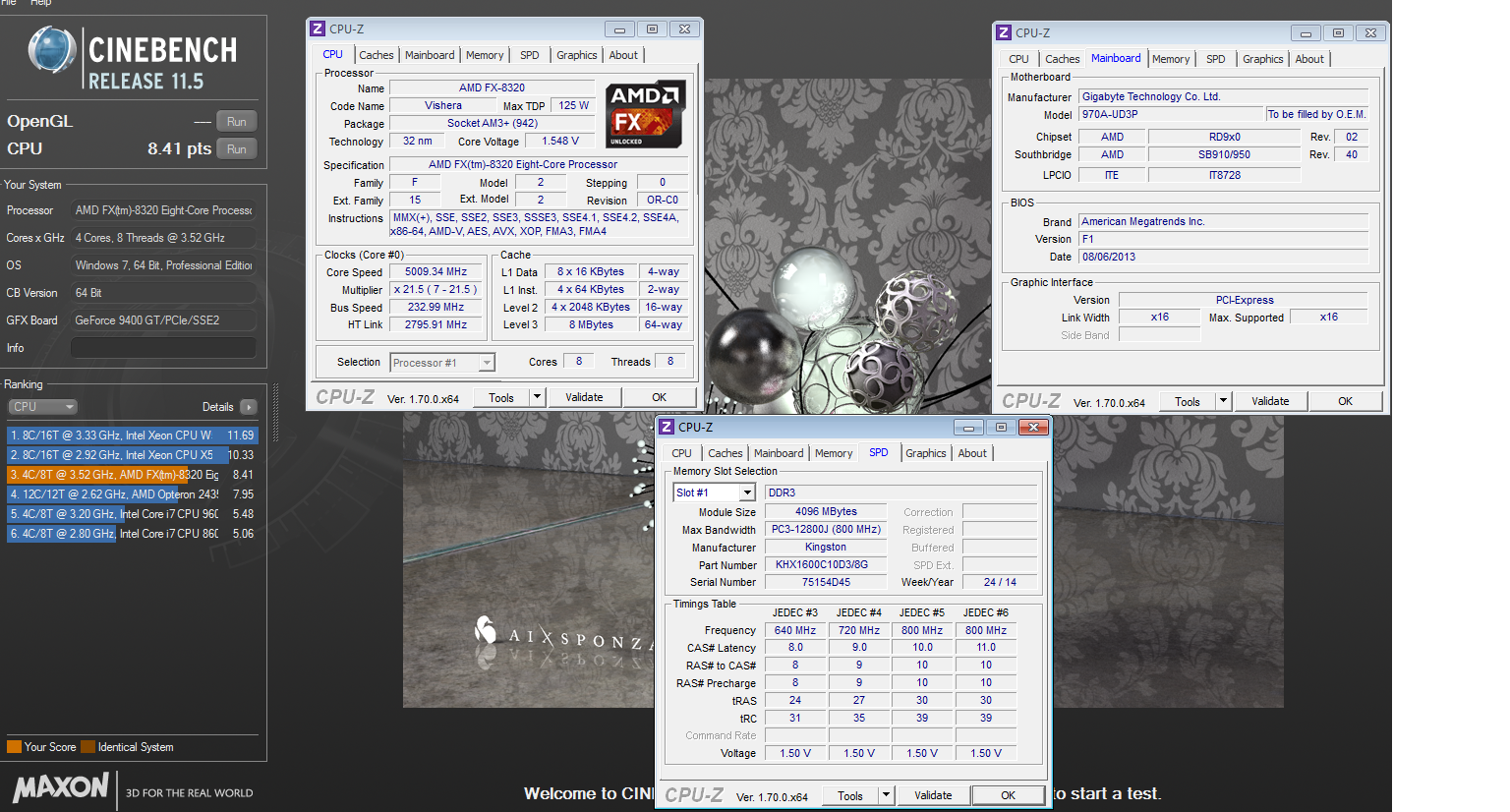Select ranking row 6 Intel Core i7 5.06

pyautogui.click(x=132, y=534)
